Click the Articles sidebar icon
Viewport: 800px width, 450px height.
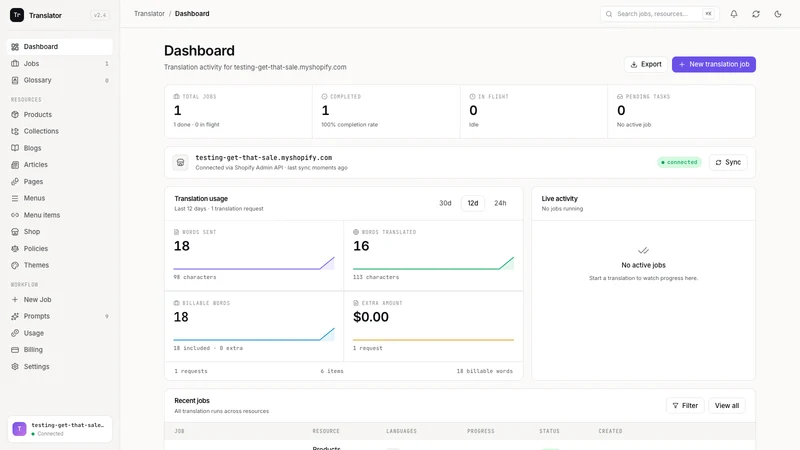(x=15, y=165)
